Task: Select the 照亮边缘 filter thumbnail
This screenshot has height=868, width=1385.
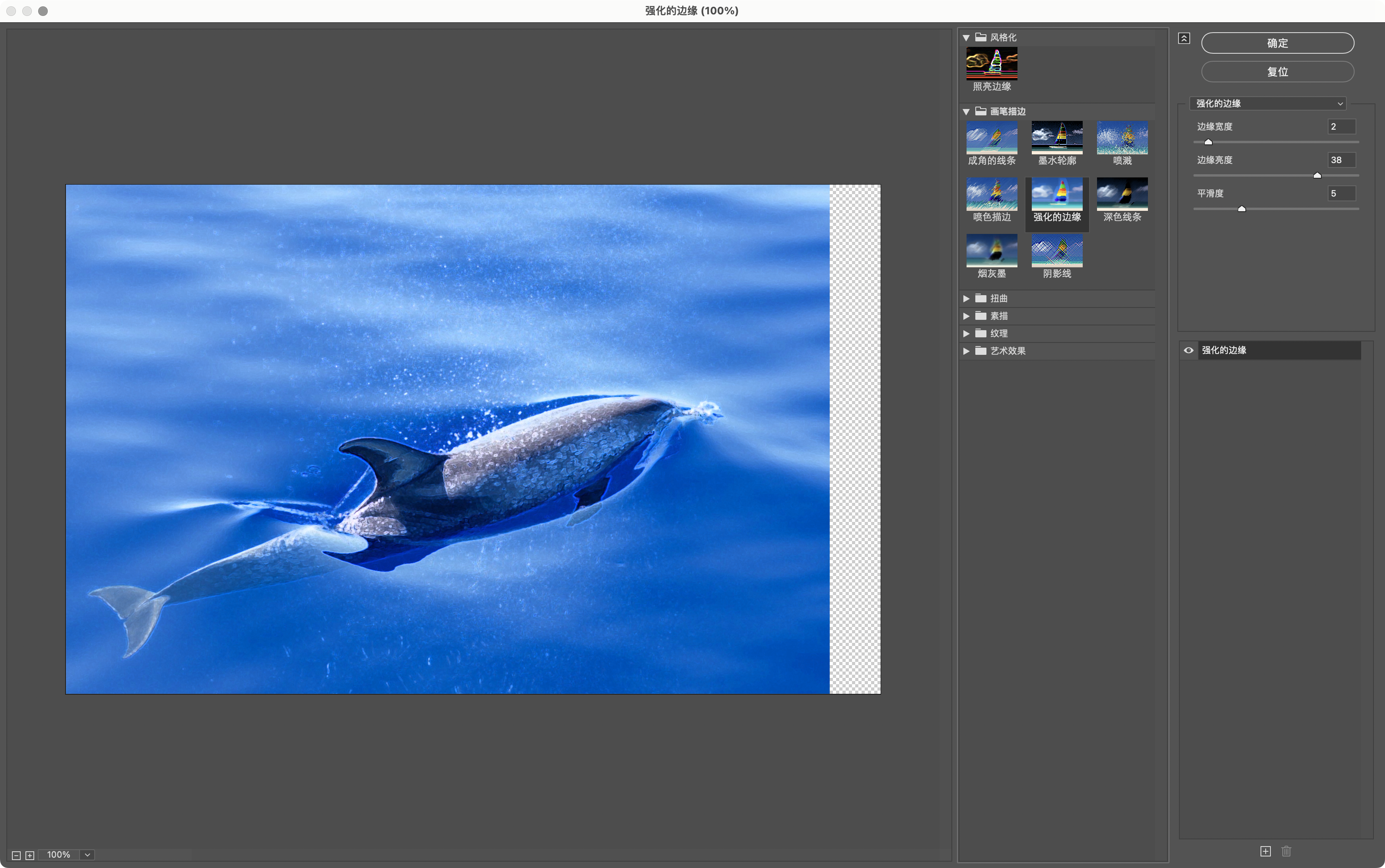Action: pyautogui.click(x=991, y=64)
